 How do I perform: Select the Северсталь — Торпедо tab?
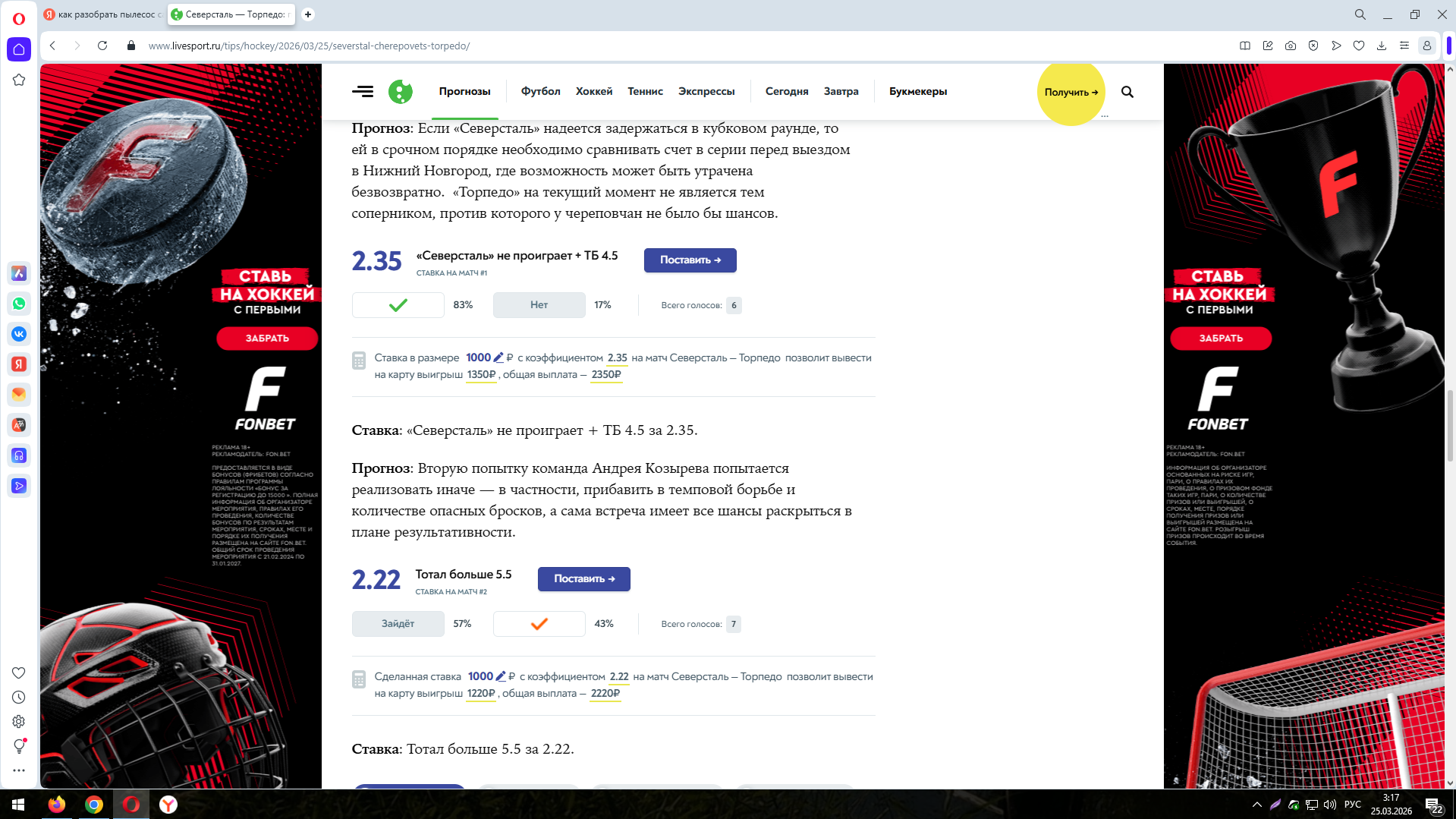pyautogui.click(x=232, y=14)
